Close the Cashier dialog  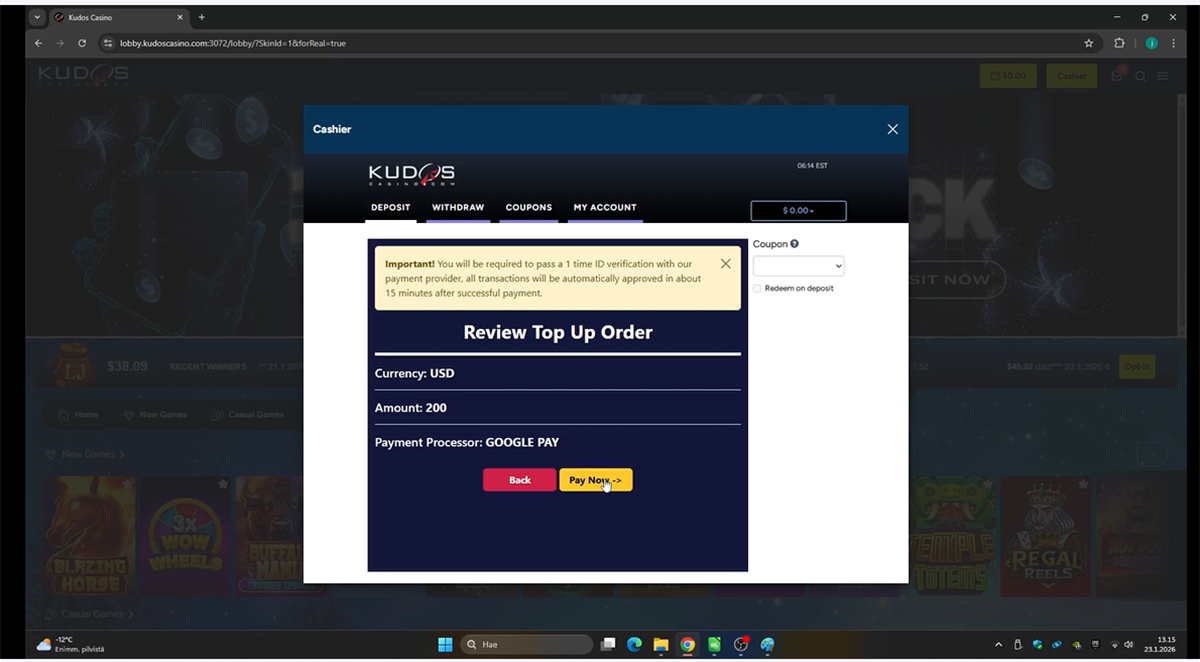click(x=892, y=129)
